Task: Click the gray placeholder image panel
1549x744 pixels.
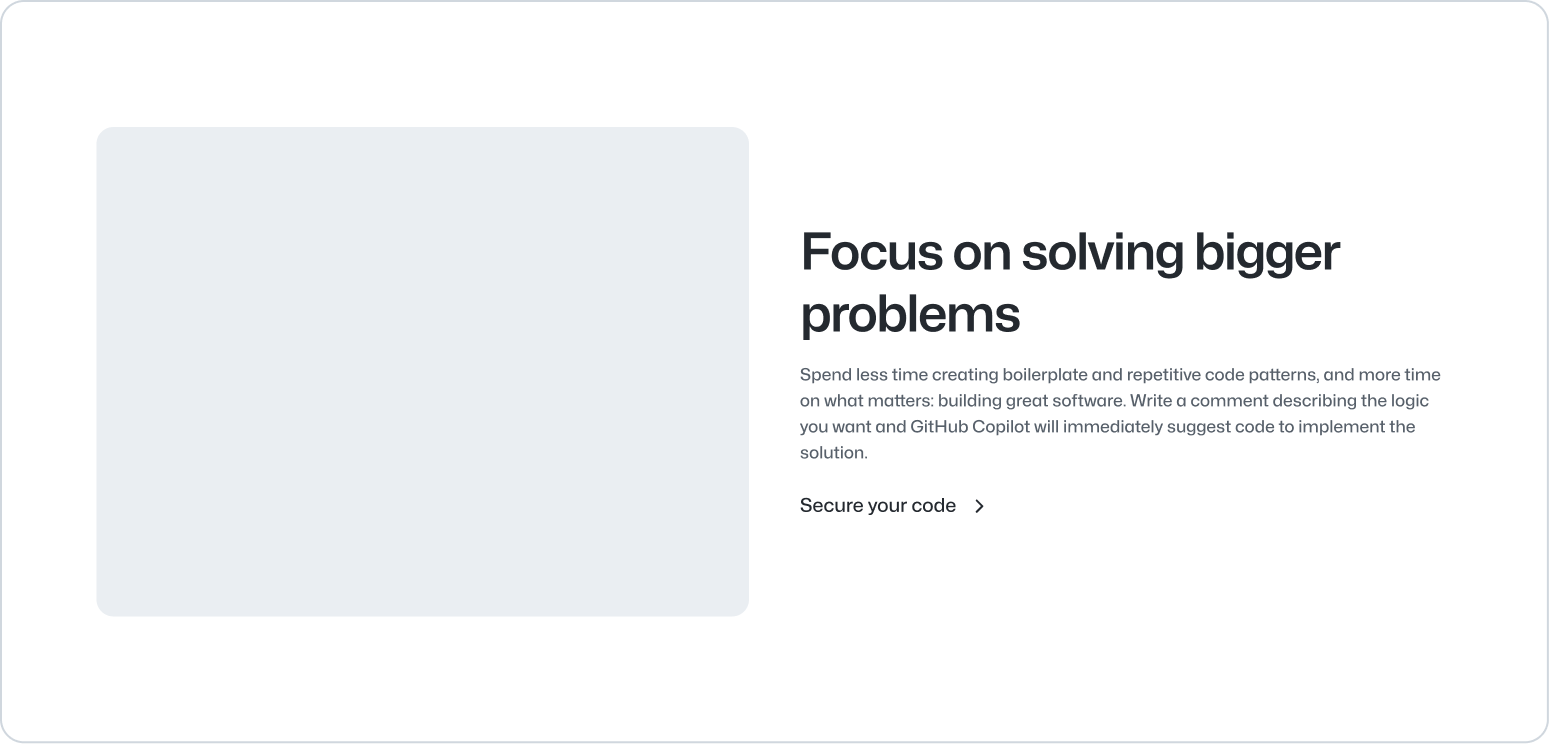Action: click(422, 371)
